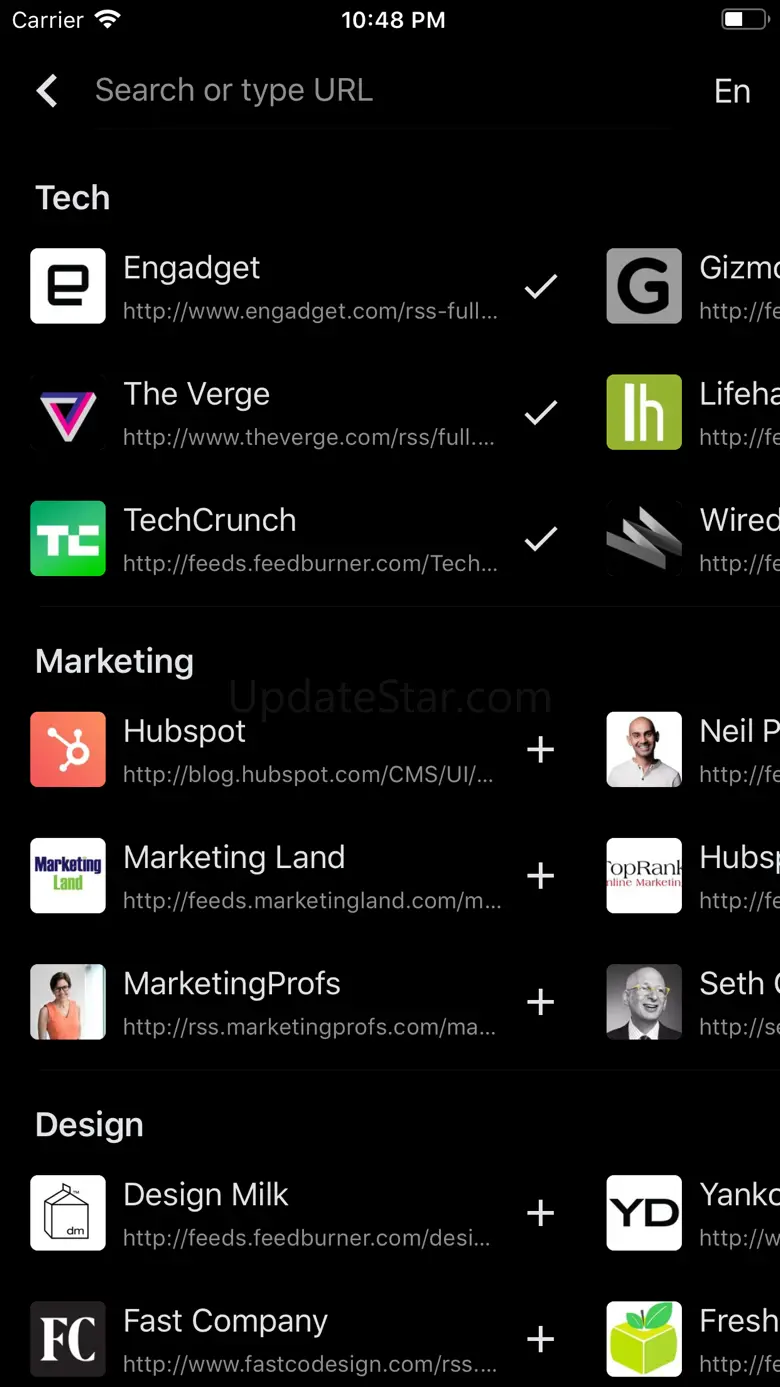
Task: Open the En language selector
Action: pos(732,92)
